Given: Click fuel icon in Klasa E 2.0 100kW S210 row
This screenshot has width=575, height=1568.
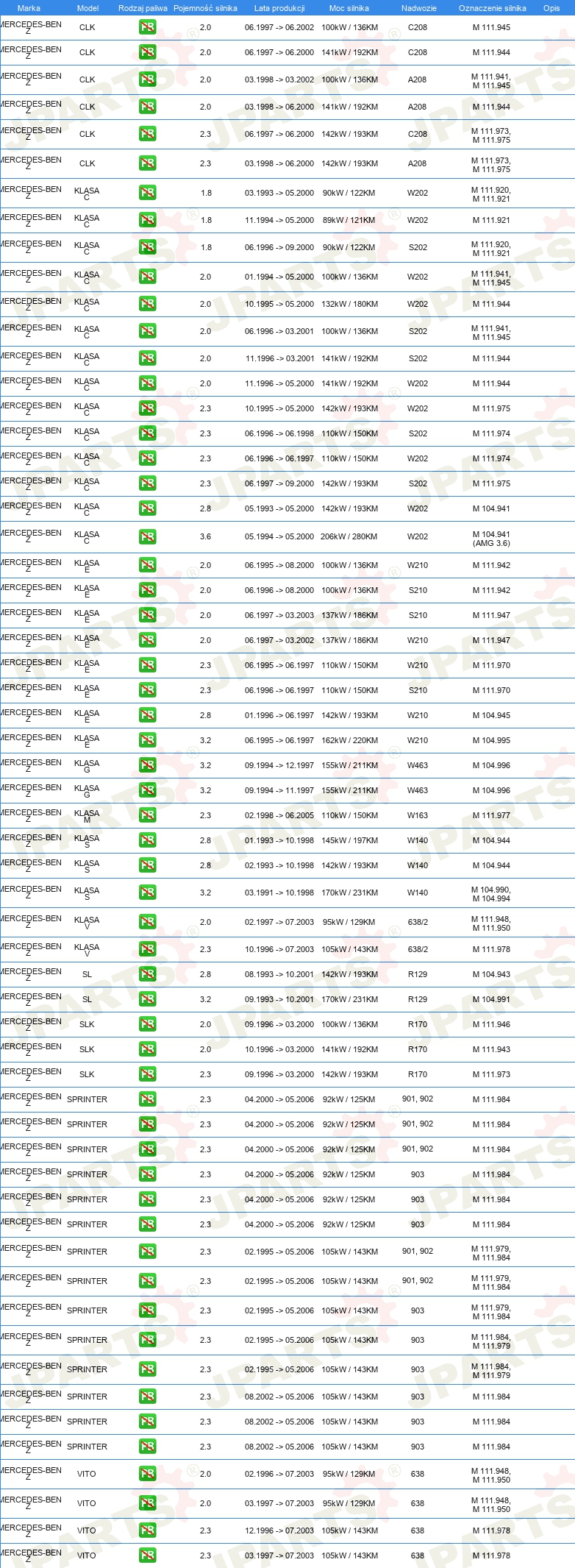Looking at the screenshot, I should 147,590.
